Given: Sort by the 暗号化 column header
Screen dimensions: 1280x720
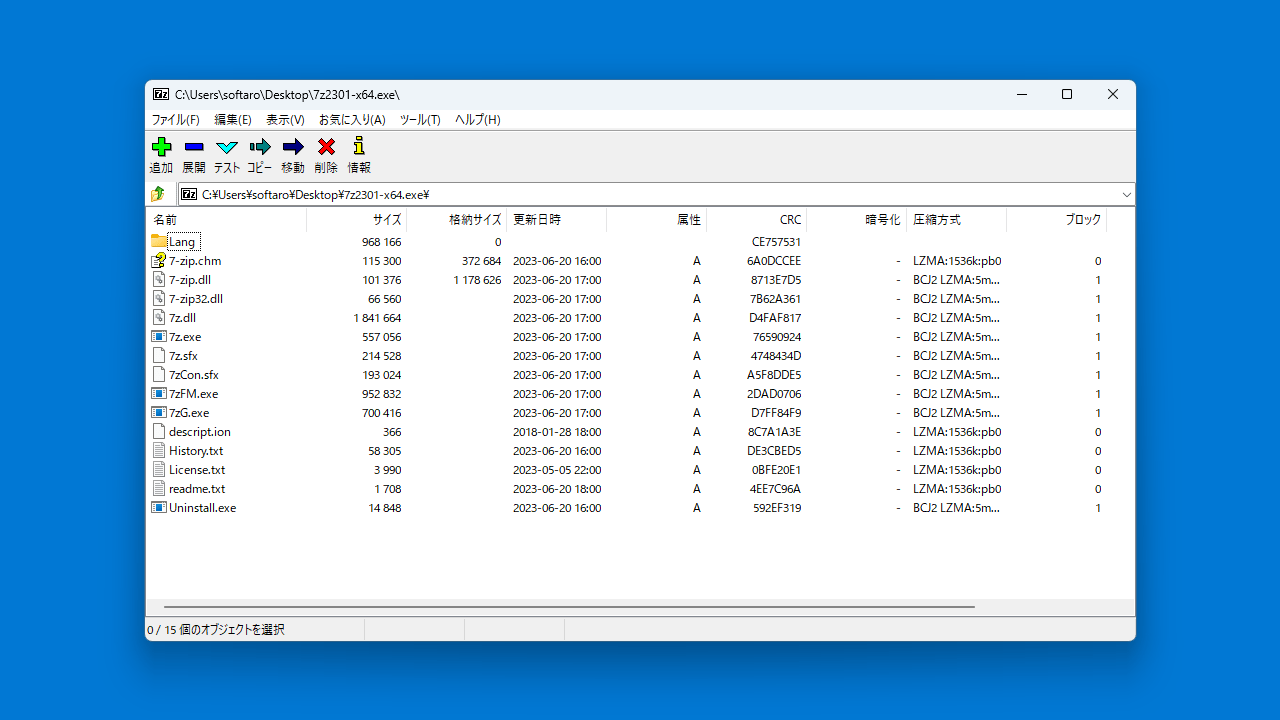Looking at the screenshot, I should [857, 219].
